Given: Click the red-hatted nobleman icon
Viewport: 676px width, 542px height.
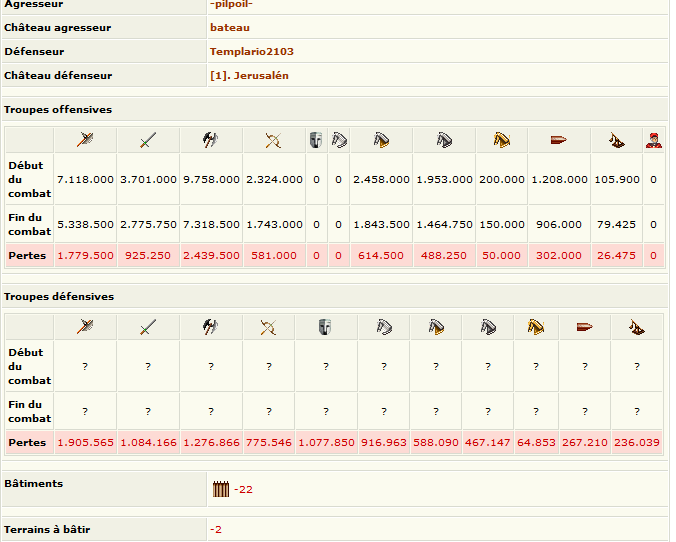Looking at the screenshot, I should pos(654,140).
